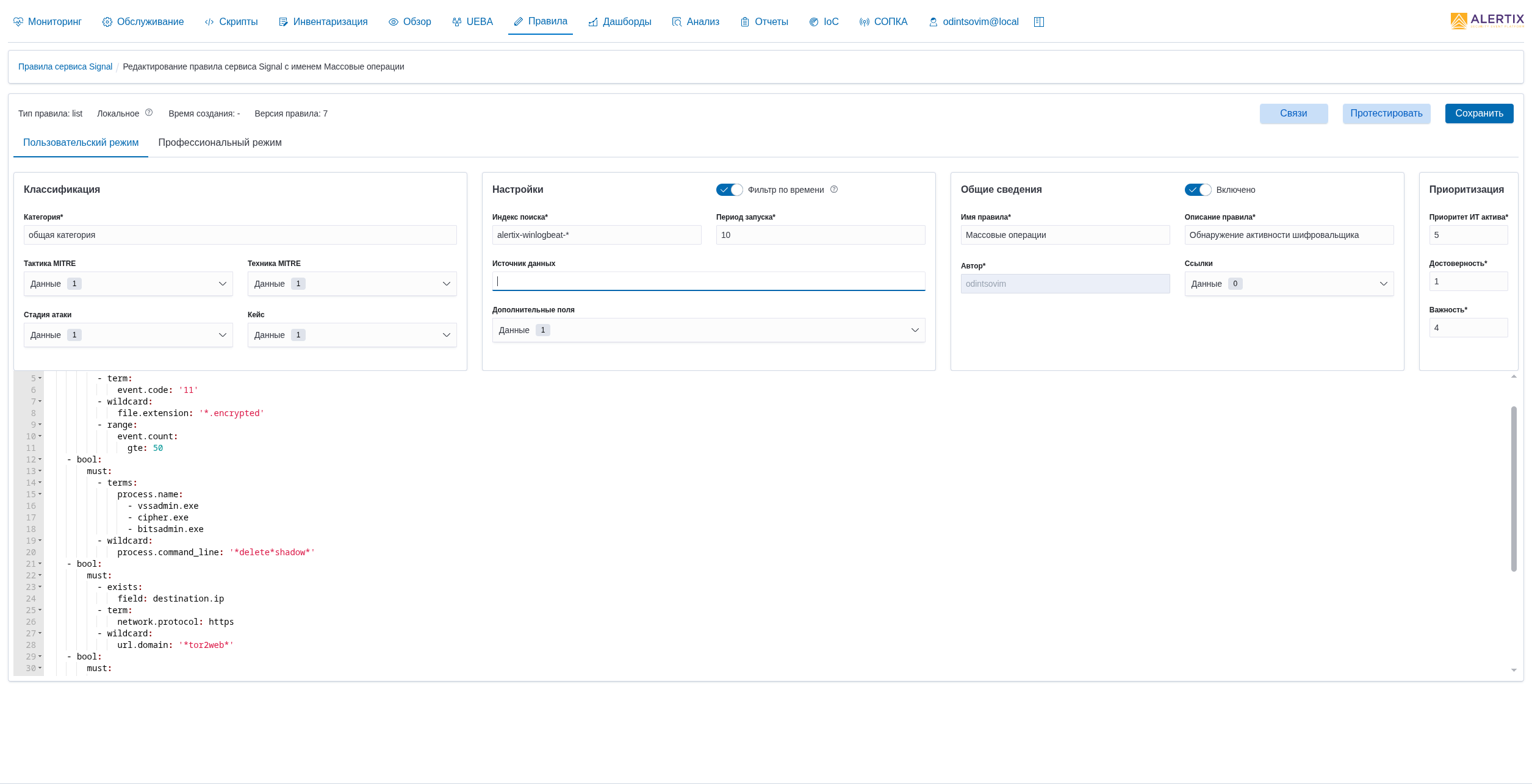1532x784 pixels.
Task: Click the Скрипты code brackets icon
Action: tap(209, 22)
